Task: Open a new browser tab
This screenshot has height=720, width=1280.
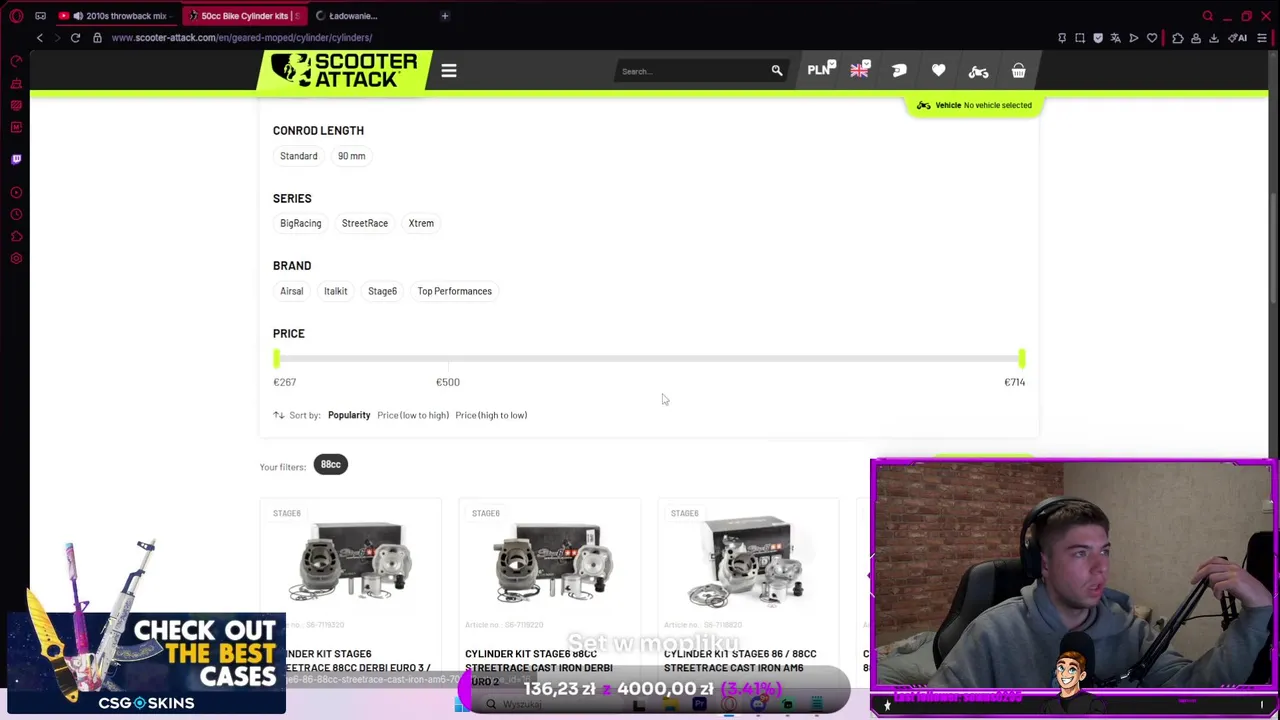Action: pos(445,16)
